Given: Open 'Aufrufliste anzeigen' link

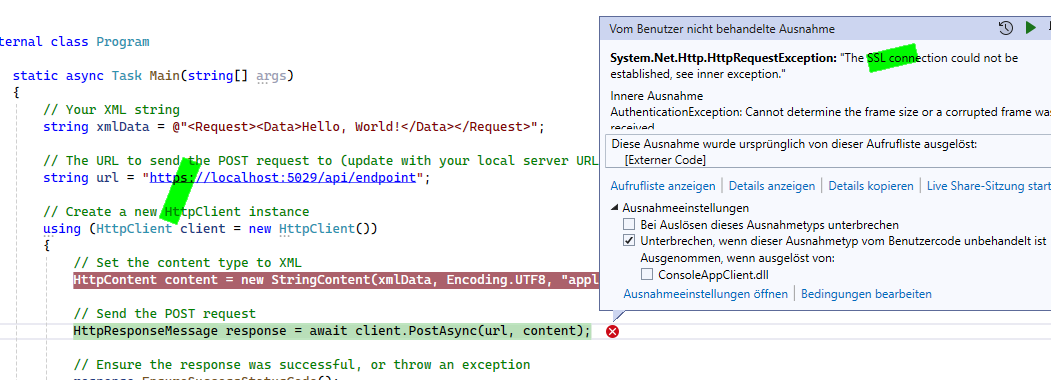Looking at the screenshot, I should pos(663,186).
